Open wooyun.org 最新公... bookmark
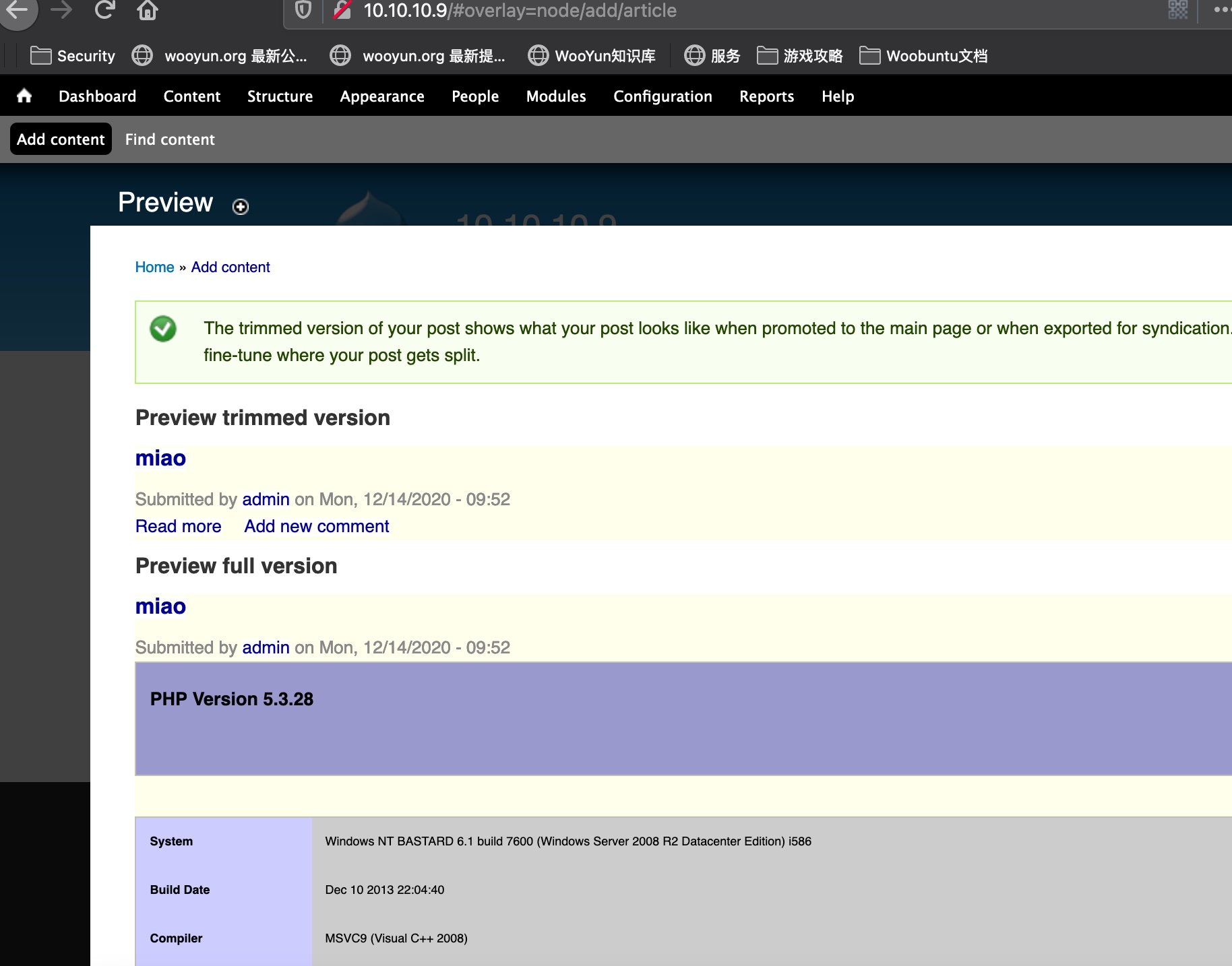Image resolution: width=1232 pixels, height=966 pixels. tap(219, 56)
